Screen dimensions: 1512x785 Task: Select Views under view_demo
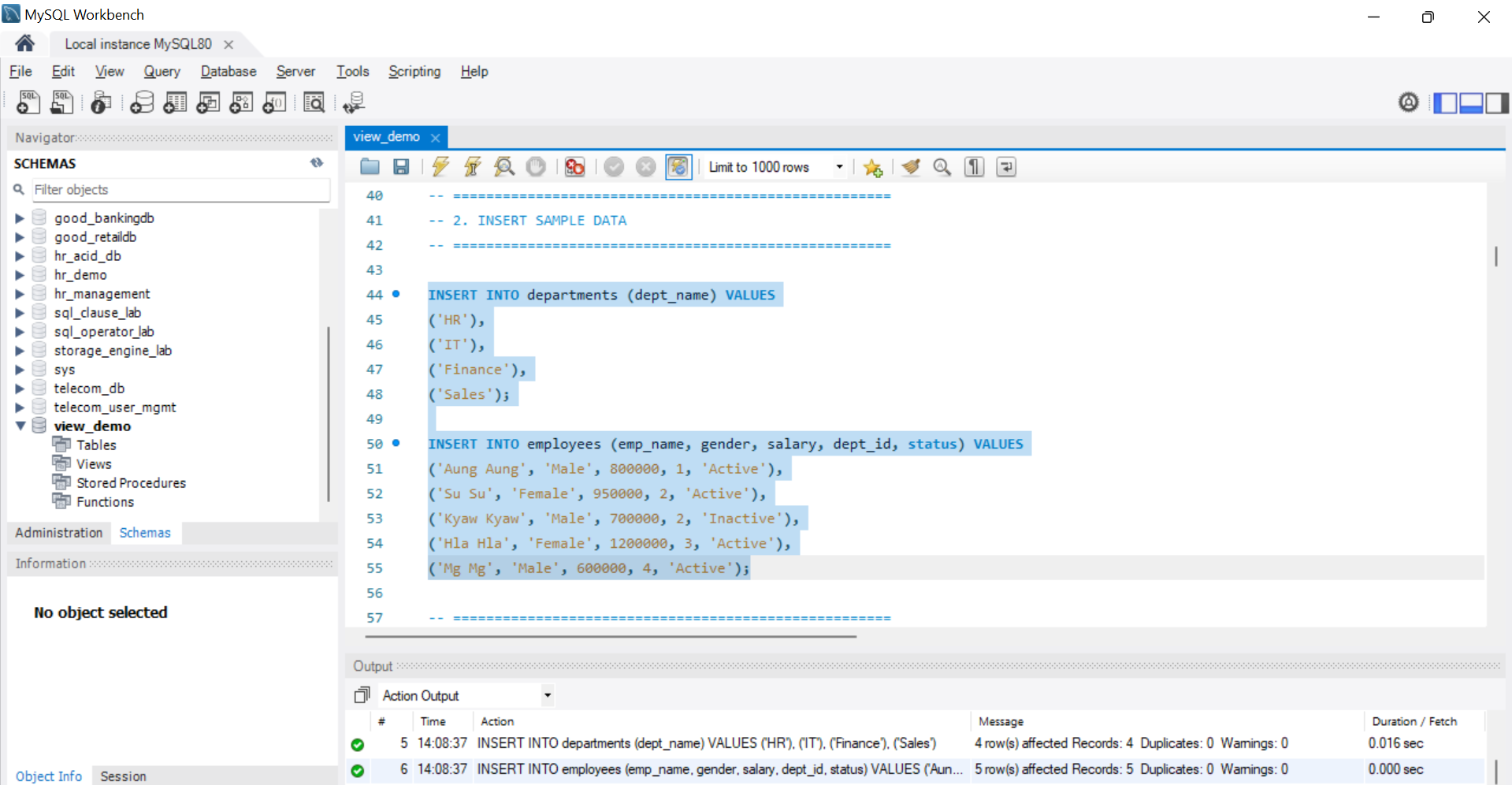point(94,463)
